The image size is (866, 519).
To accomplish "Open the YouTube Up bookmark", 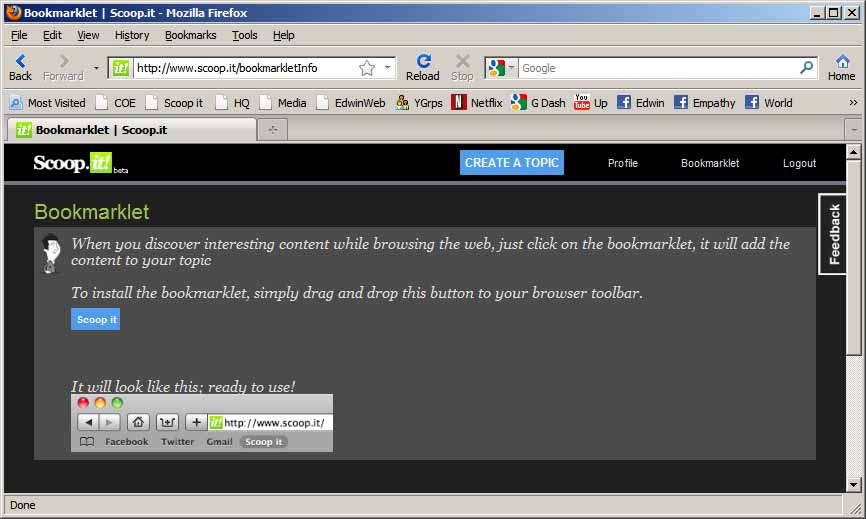I will [x=590, y=102].
